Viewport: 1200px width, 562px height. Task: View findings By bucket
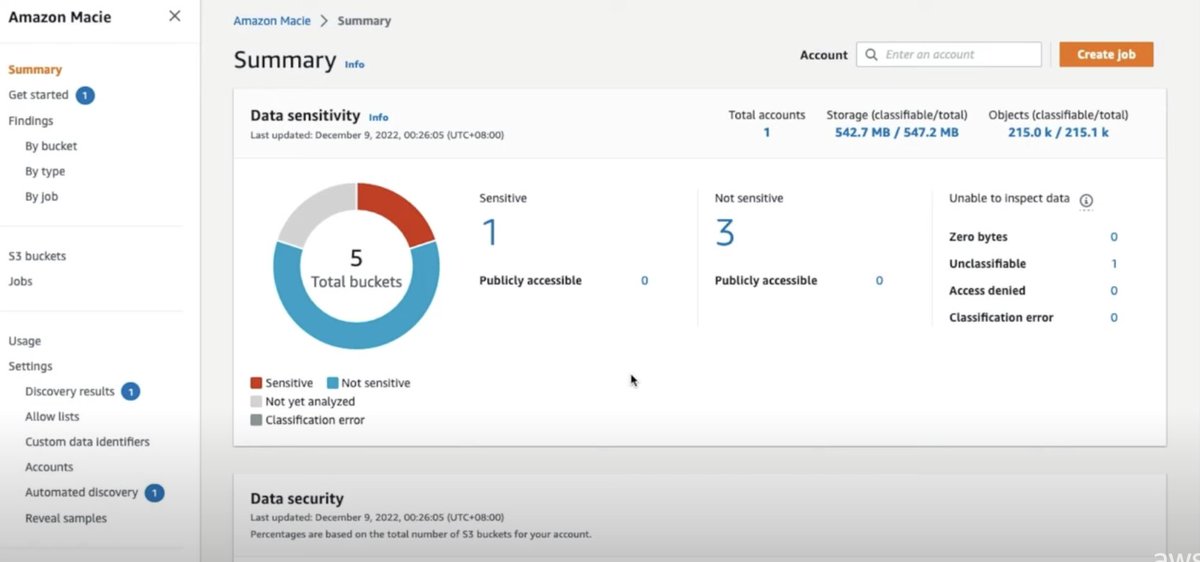pyautogui.click(x=51, y=146)
